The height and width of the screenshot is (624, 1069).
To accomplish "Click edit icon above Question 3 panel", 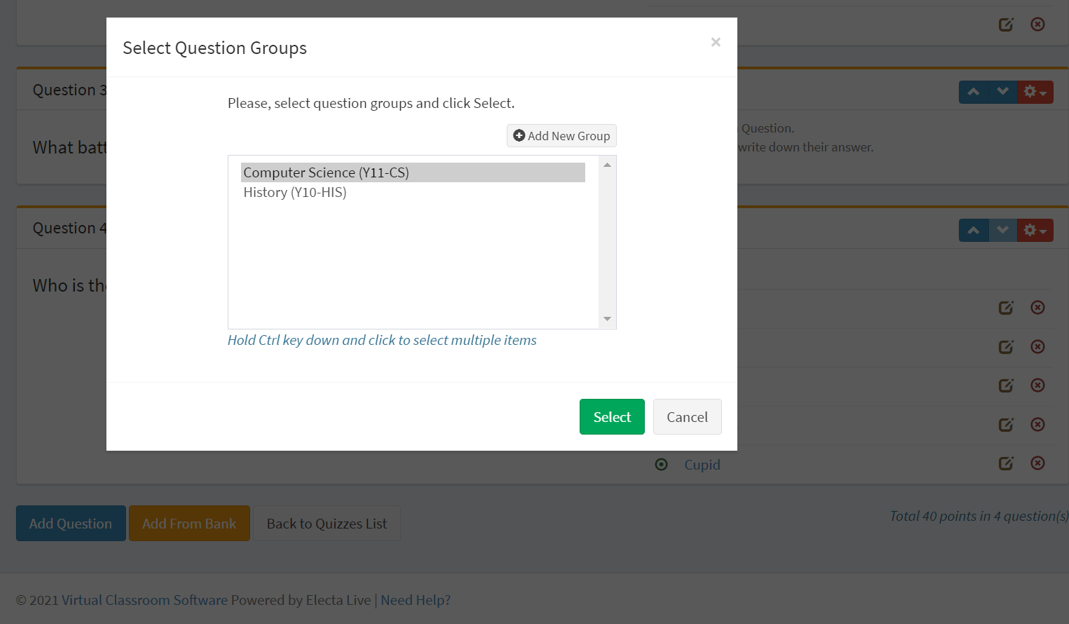I will [1006, 25].
